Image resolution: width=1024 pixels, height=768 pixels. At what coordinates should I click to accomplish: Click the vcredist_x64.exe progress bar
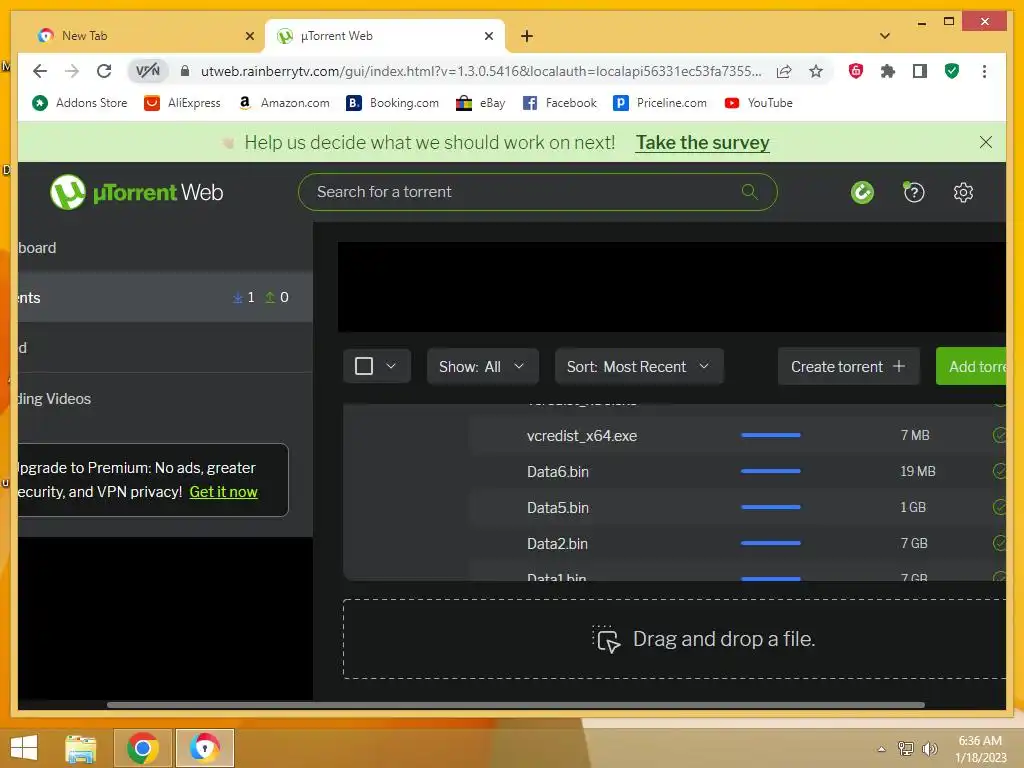[771, 435]
